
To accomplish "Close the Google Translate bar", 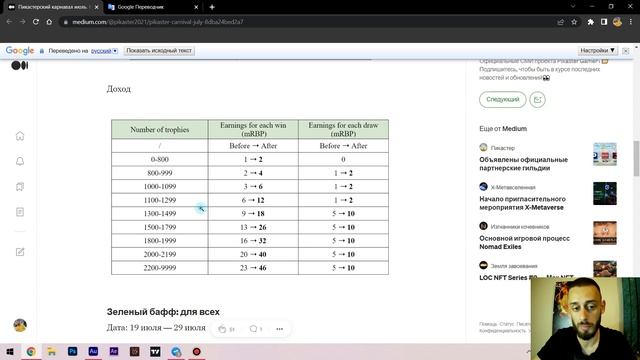I will (625, 51).
